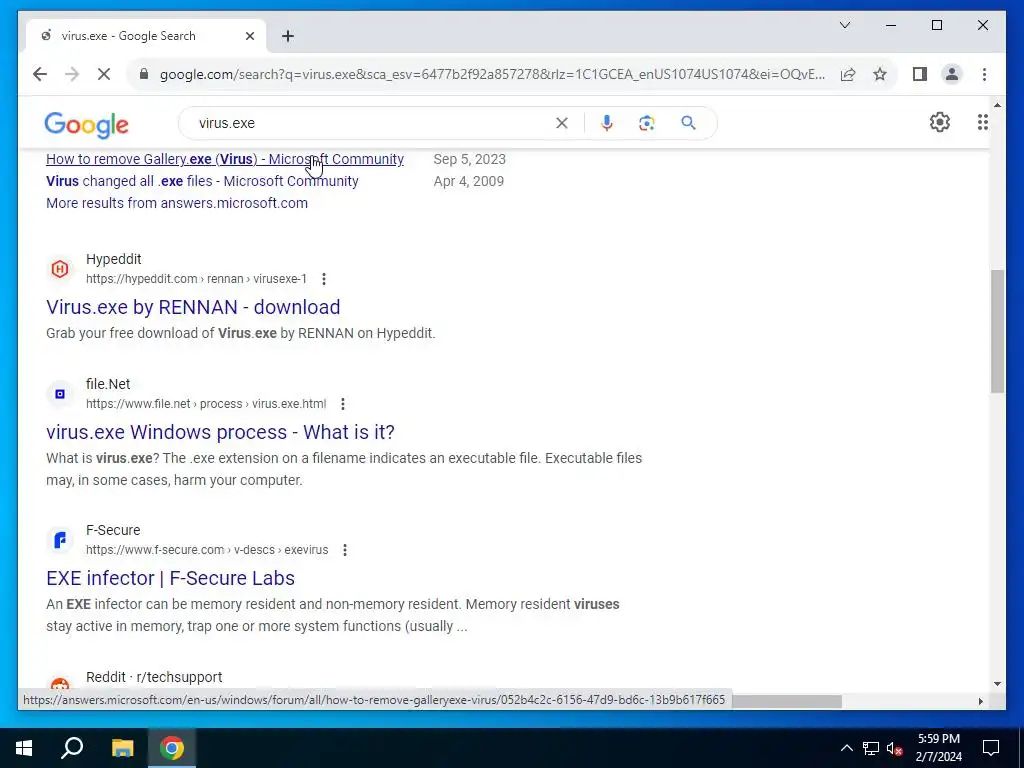The width and height of the screenshot is (1024, 768).
Task: Show hidden system tray icons
Action: [x=846, y=748]
